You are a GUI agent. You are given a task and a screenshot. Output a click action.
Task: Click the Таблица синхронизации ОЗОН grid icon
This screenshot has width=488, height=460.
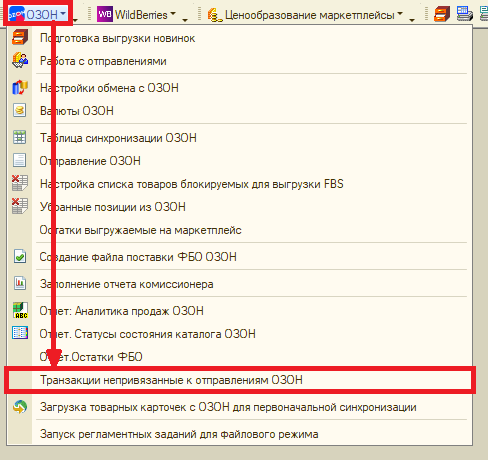tap(20, 137)
